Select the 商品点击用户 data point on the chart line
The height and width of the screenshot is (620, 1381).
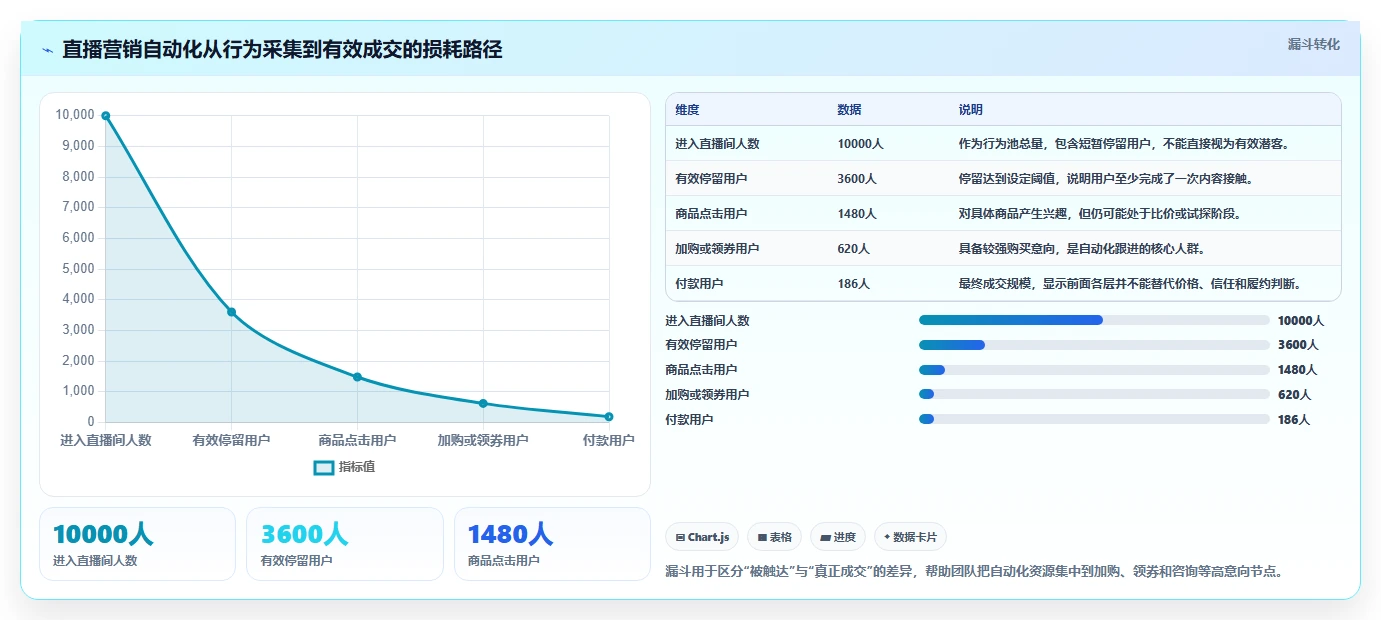357,377
